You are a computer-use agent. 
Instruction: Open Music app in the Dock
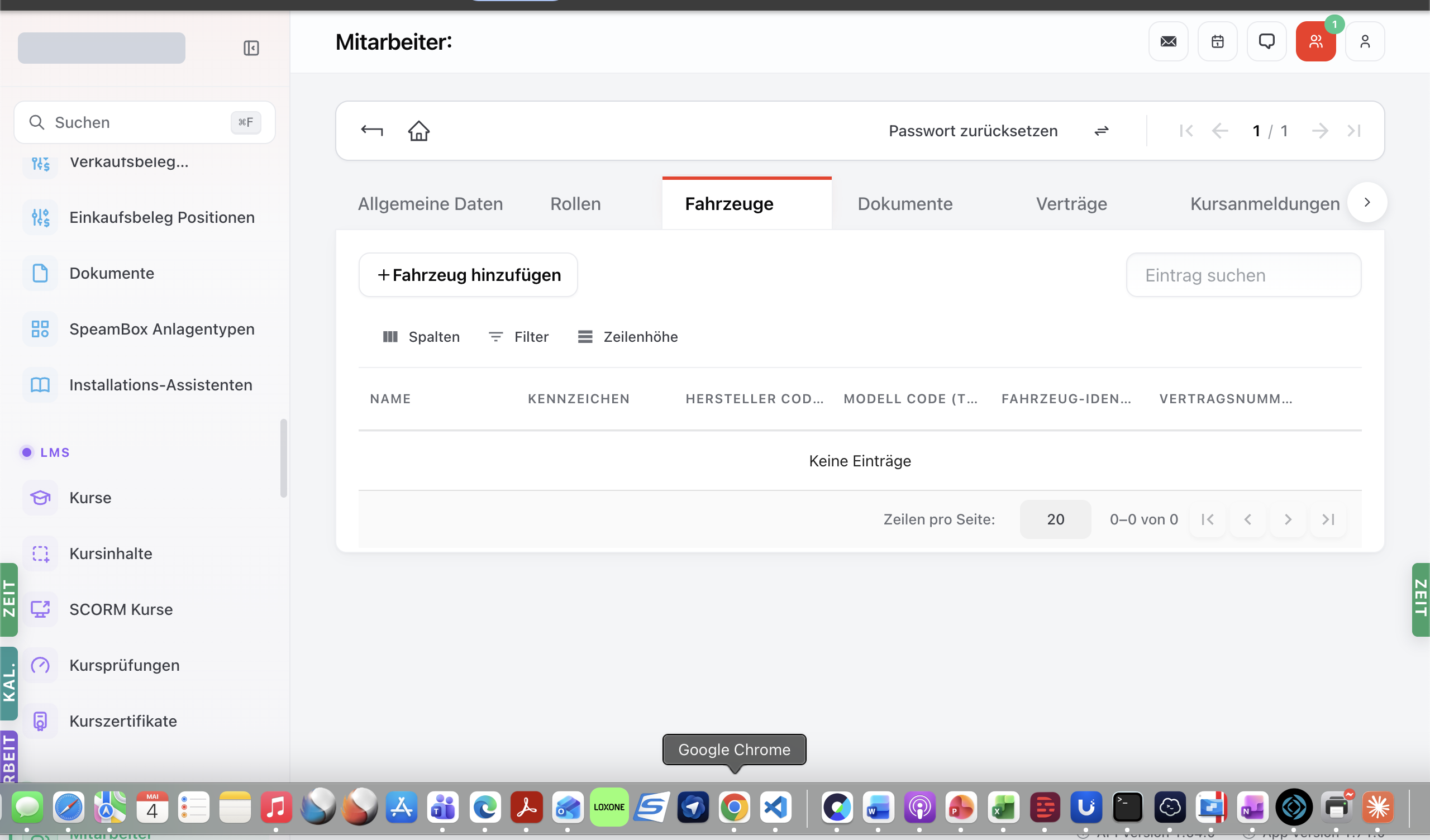click(277, 806)
